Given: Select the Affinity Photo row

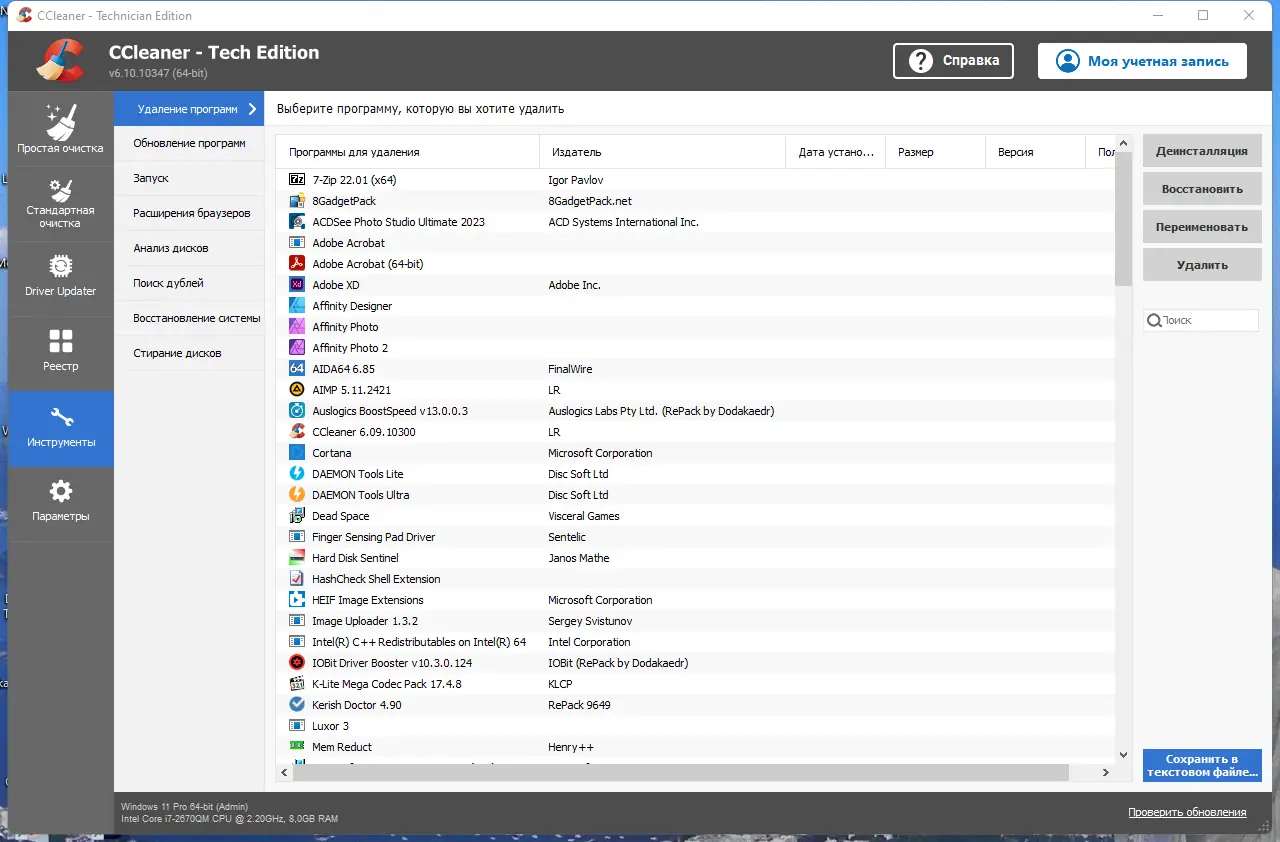Looking at the screenshot, I should 695,327.
